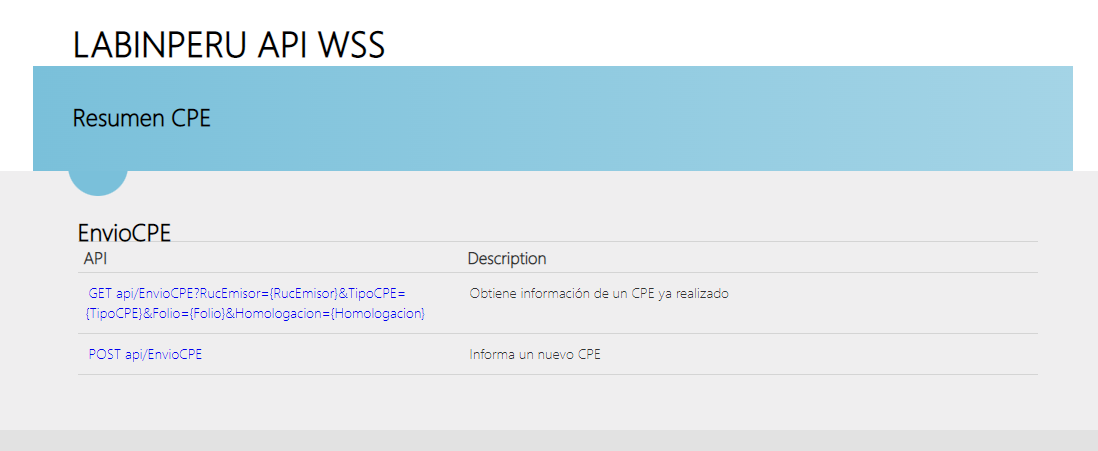The image size is (1098, 451).
Task: Select the EnvioCPE section heading
Action: point(124,233)
